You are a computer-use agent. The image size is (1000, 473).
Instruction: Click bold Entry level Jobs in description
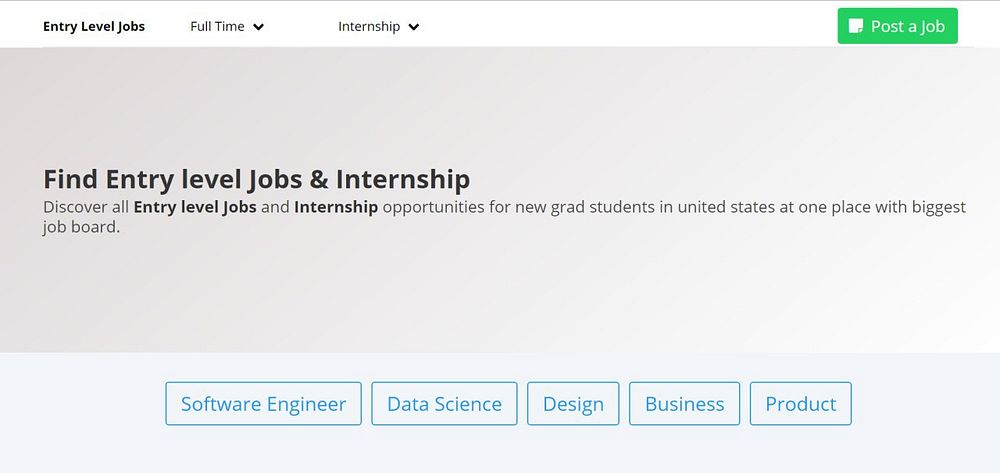(195, 208)
